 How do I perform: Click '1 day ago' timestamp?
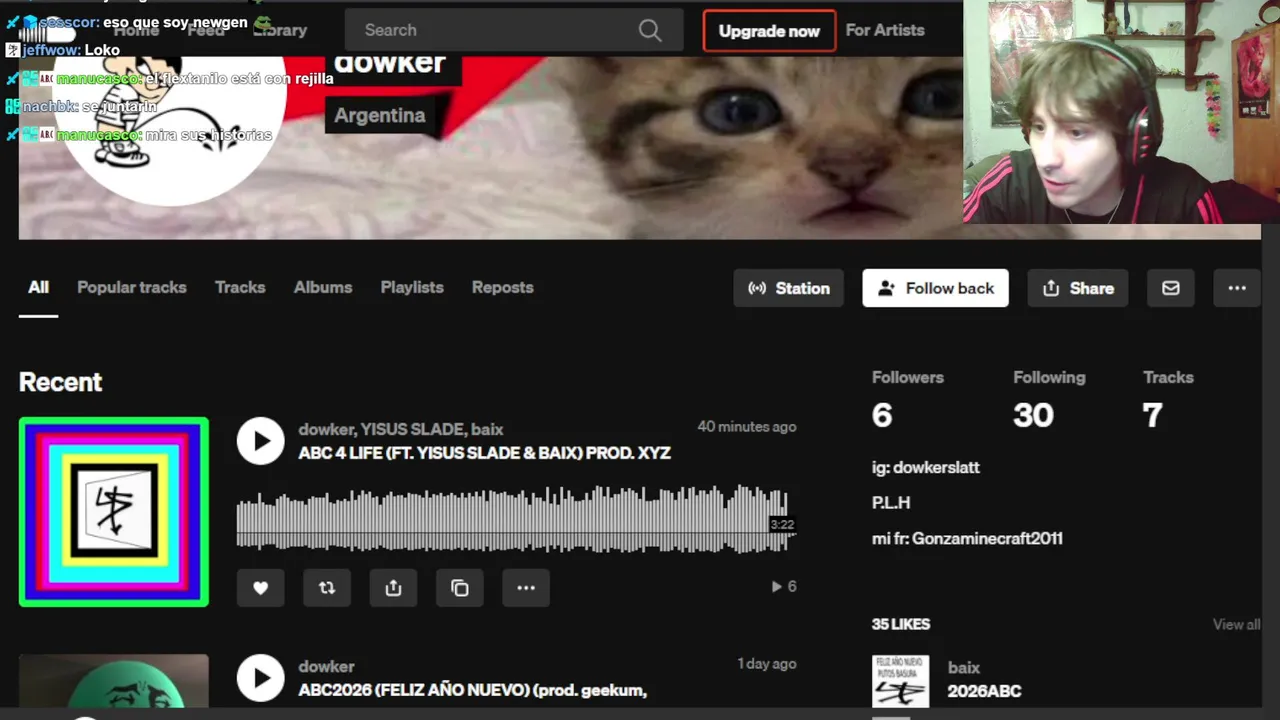point(767,664)
